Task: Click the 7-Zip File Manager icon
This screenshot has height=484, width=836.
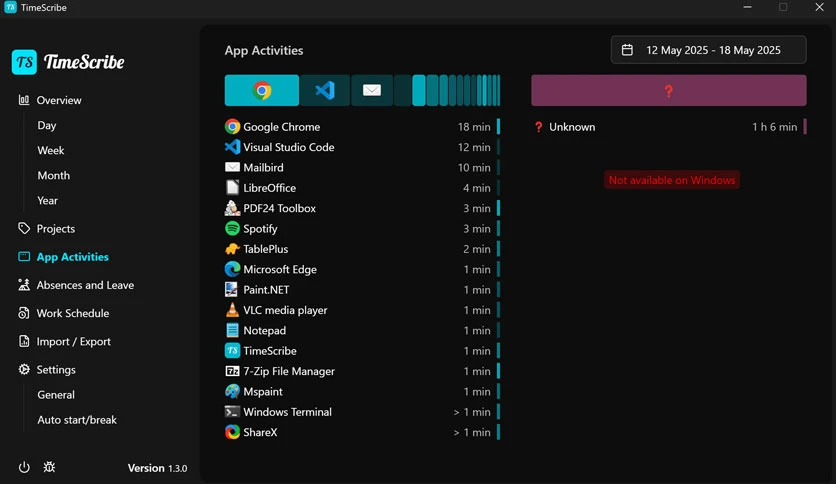Action: pyautogui.click(x=232, y=370)
